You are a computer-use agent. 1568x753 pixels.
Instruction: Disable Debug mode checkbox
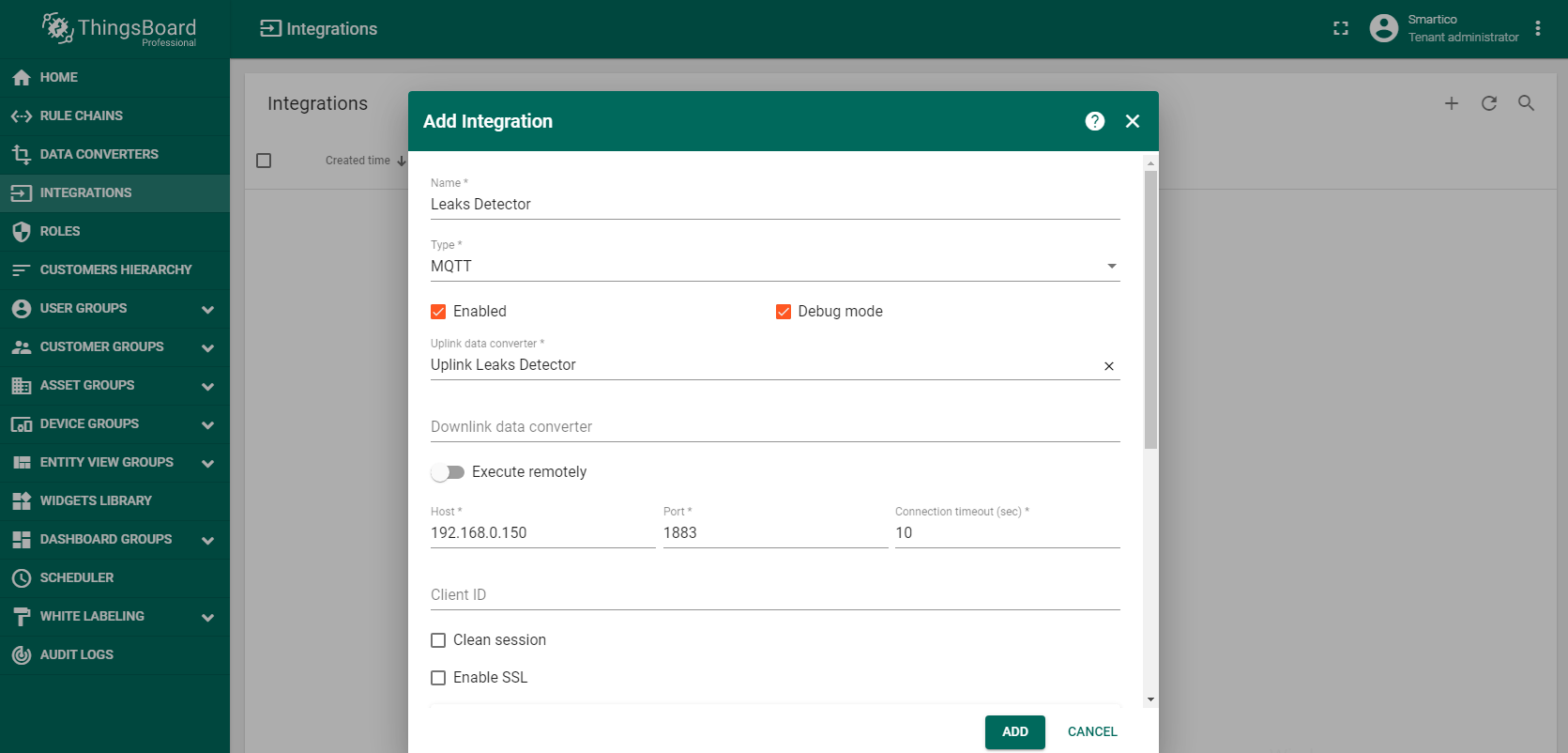pyautogui.click(x=784, y=312)
